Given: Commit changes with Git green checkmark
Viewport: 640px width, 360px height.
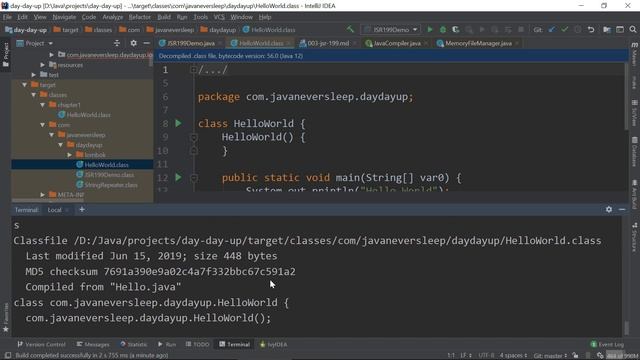Looking at the screenshot, I should 564,29.
